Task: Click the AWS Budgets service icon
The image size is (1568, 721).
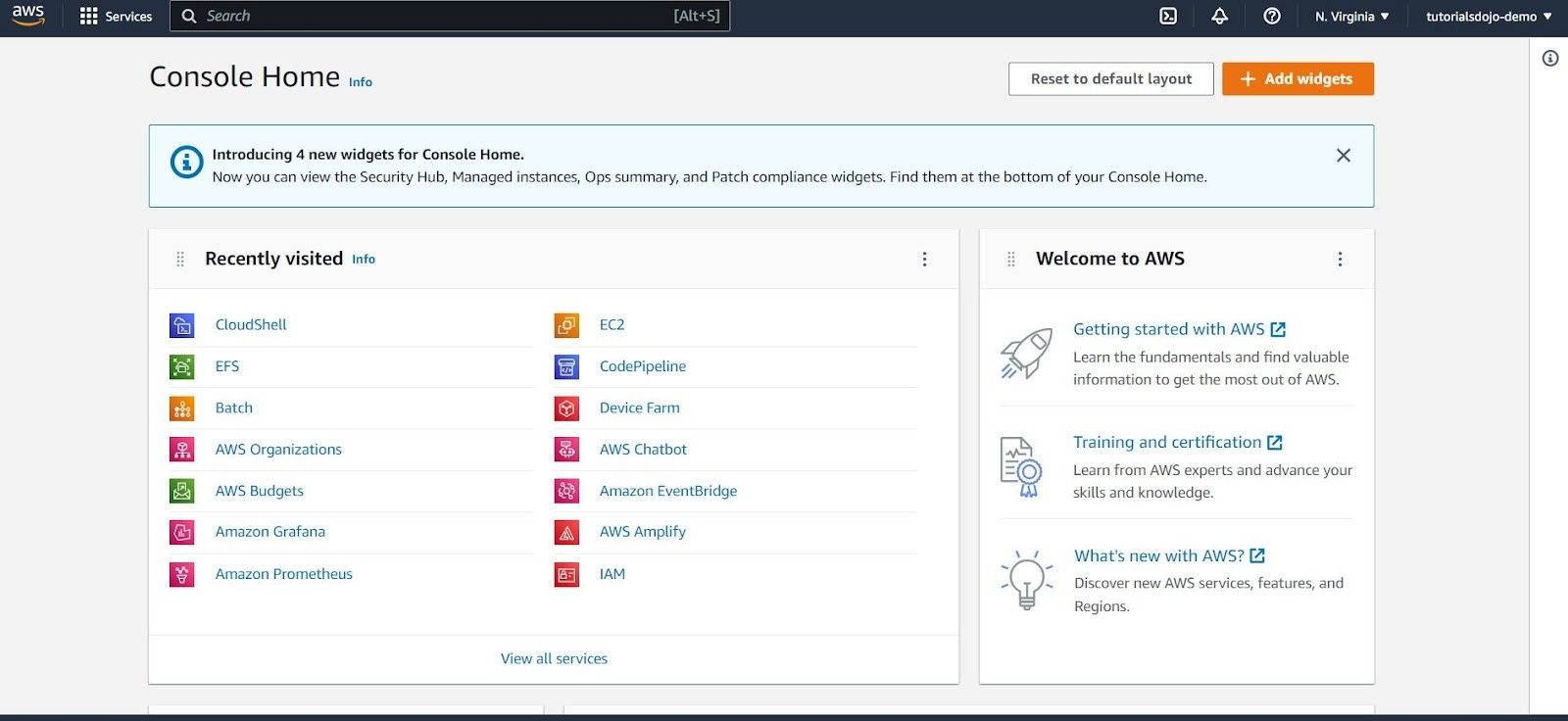Action: coord(182,491)
